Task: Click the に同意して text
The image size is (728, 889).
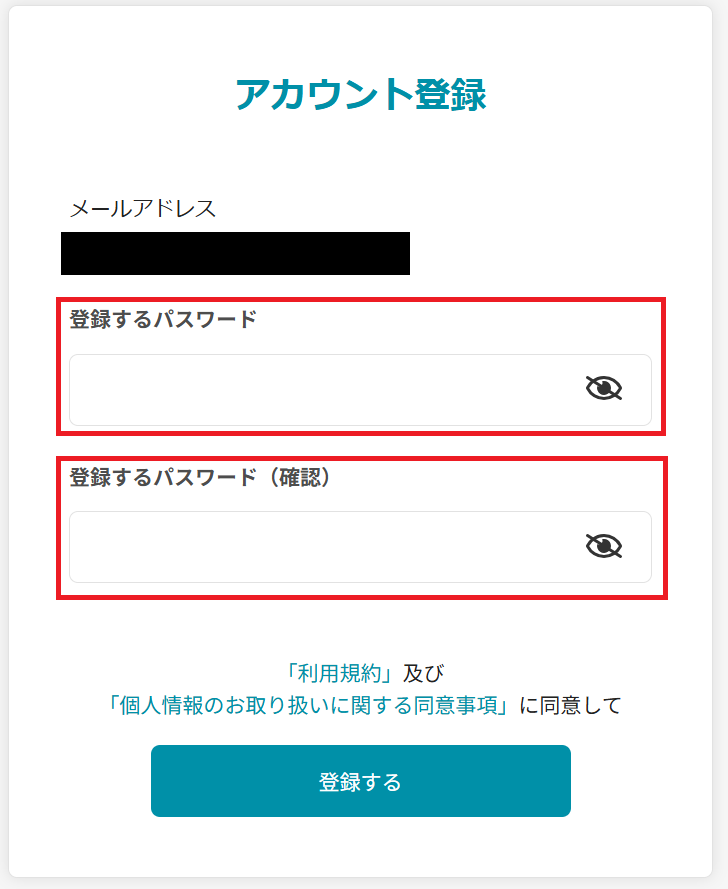Action: (x=570, y=706)
